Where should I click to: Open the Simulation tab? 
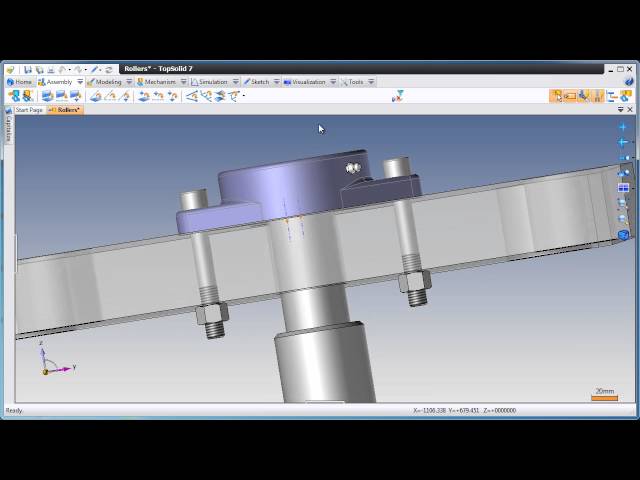(x=212, y=82)
